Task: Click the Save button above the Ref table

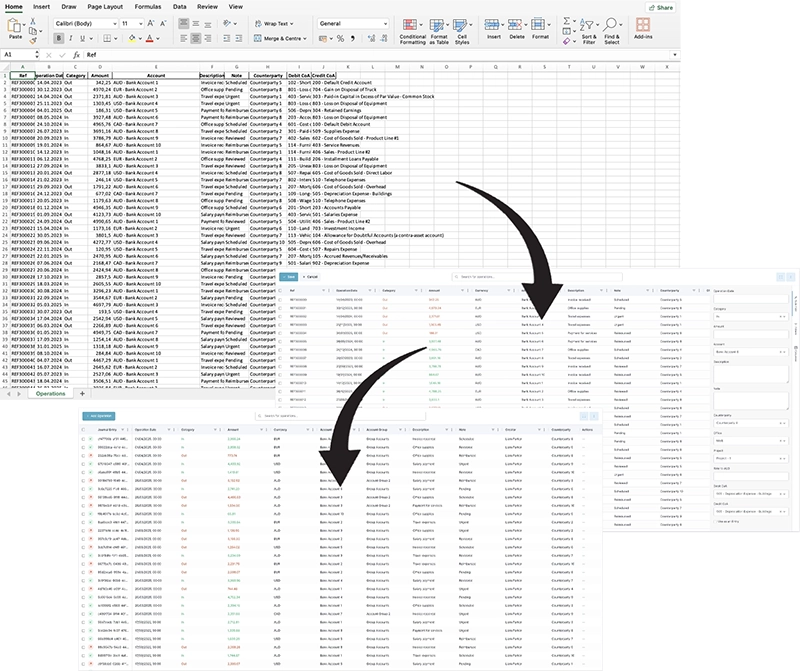Action: [289, 276]
